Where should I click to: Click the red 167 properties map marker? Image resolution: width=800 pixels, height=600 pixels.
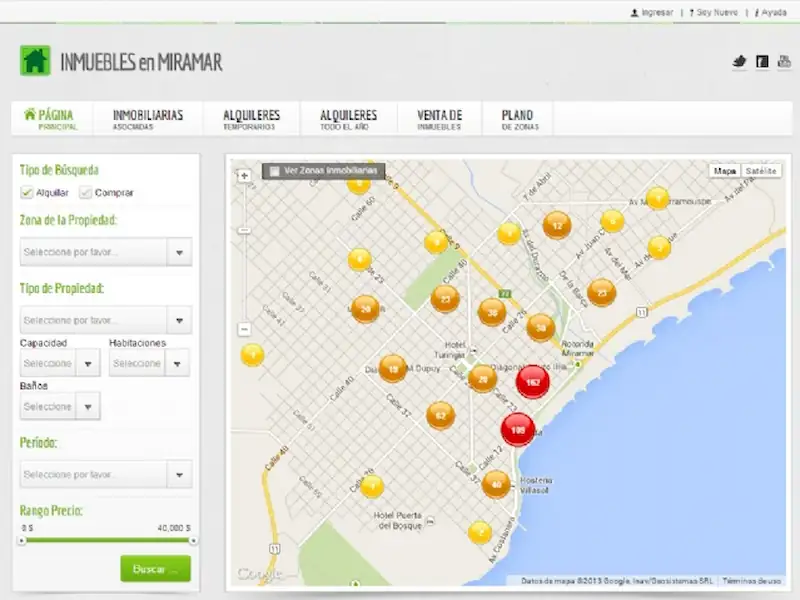[x=533, y=381]
